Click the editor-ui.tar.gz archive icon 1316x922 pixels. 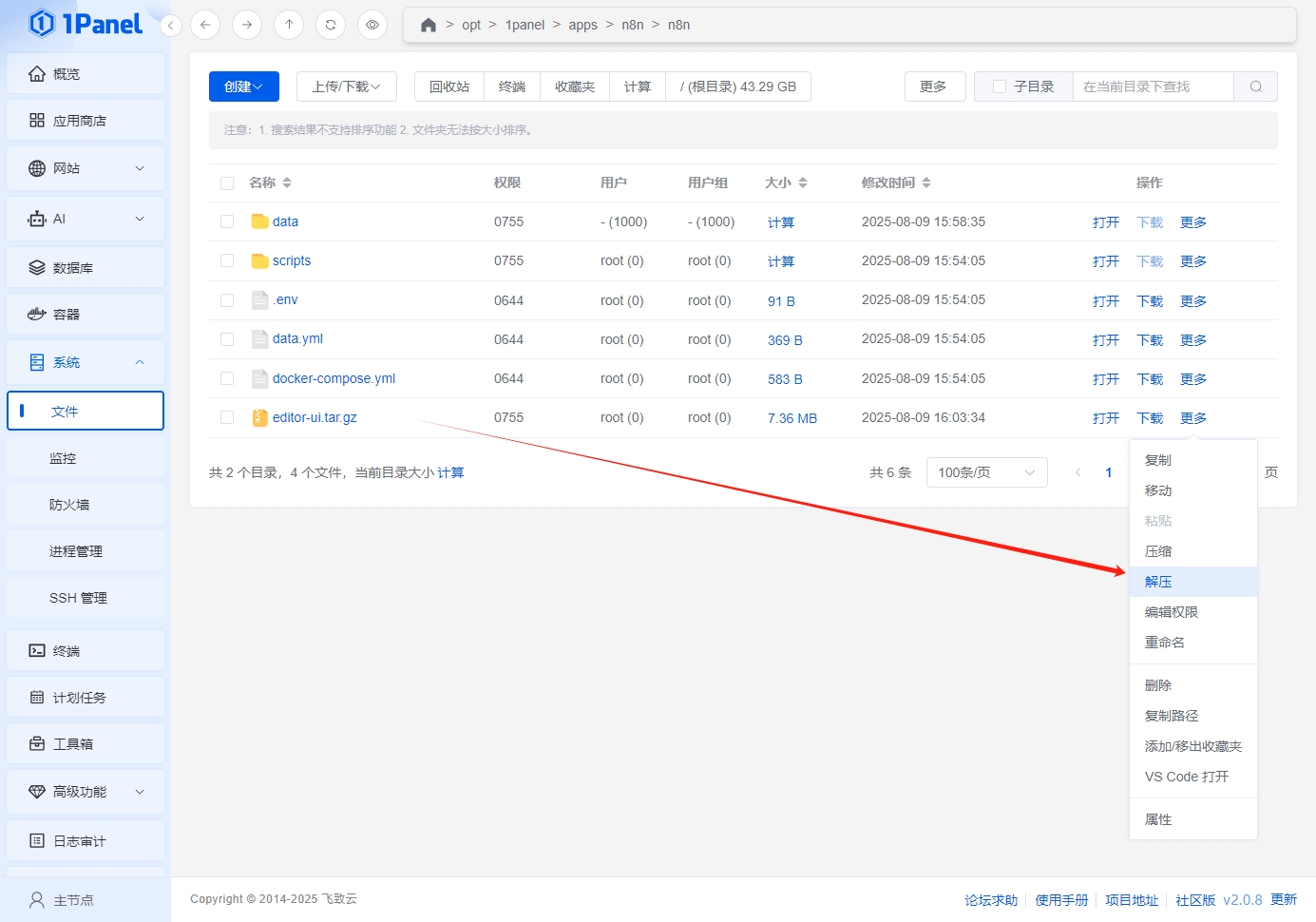[259, 417]
